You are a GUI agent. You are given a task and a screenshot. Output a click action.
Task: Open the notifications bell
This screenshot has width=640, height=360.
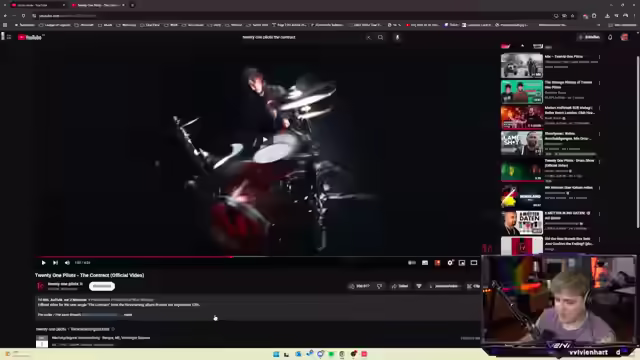tap(610, 37)
